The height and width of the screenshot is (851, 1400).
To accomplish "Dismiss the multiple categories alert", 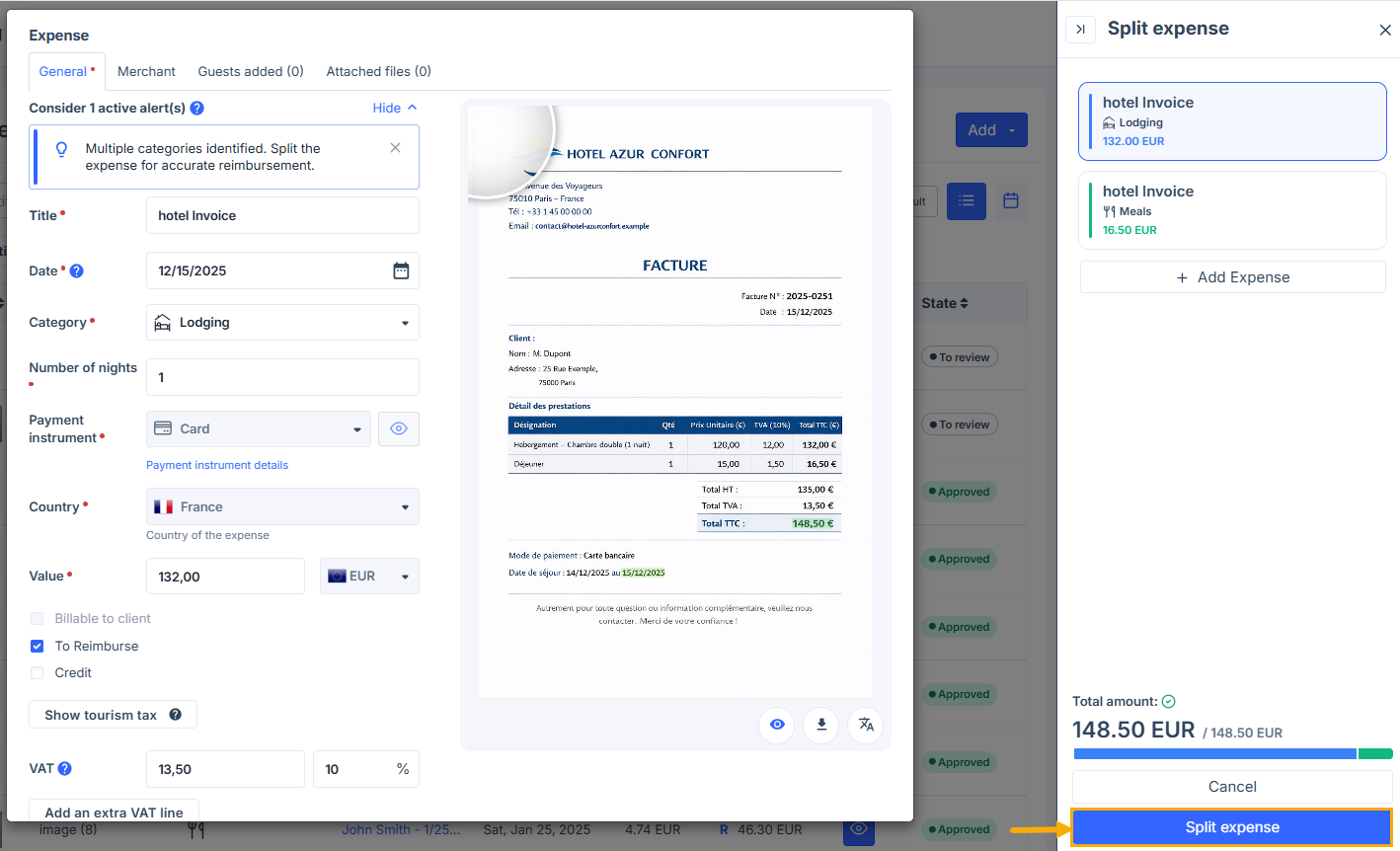I will point(395,148).
